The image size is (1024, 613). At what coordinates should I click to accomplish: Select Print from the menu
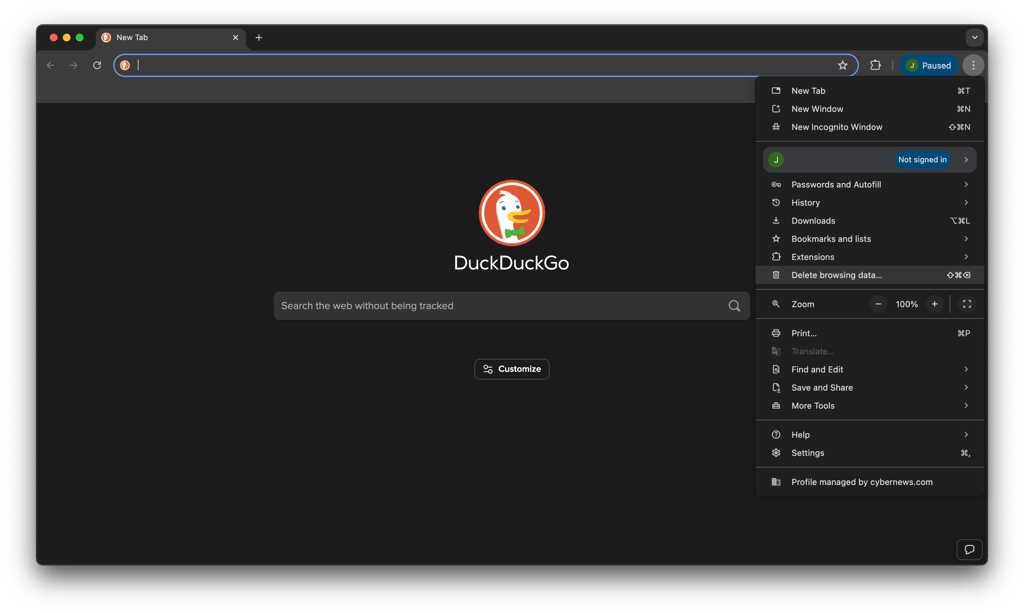pyautogui.click(x=870, y=334)
